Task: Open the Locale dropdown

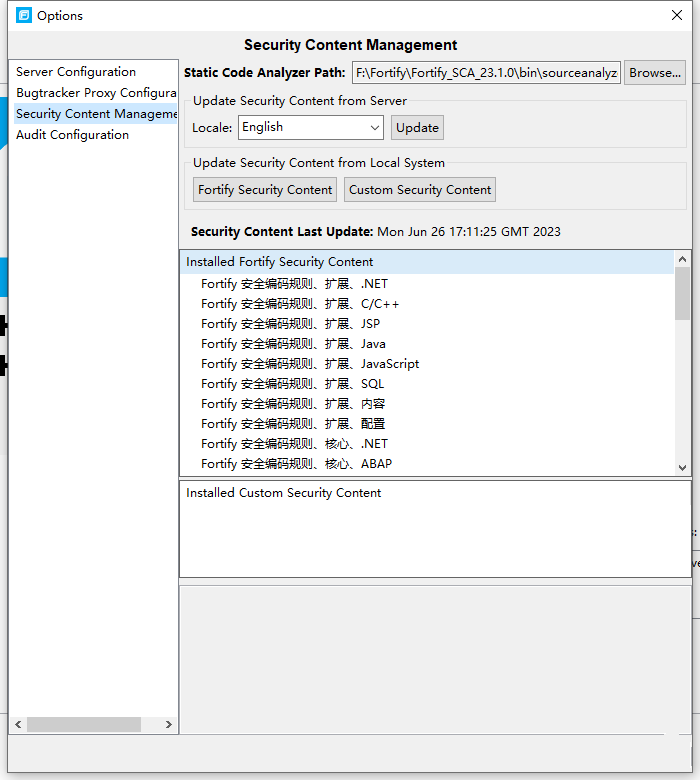Action: (311, 127)
